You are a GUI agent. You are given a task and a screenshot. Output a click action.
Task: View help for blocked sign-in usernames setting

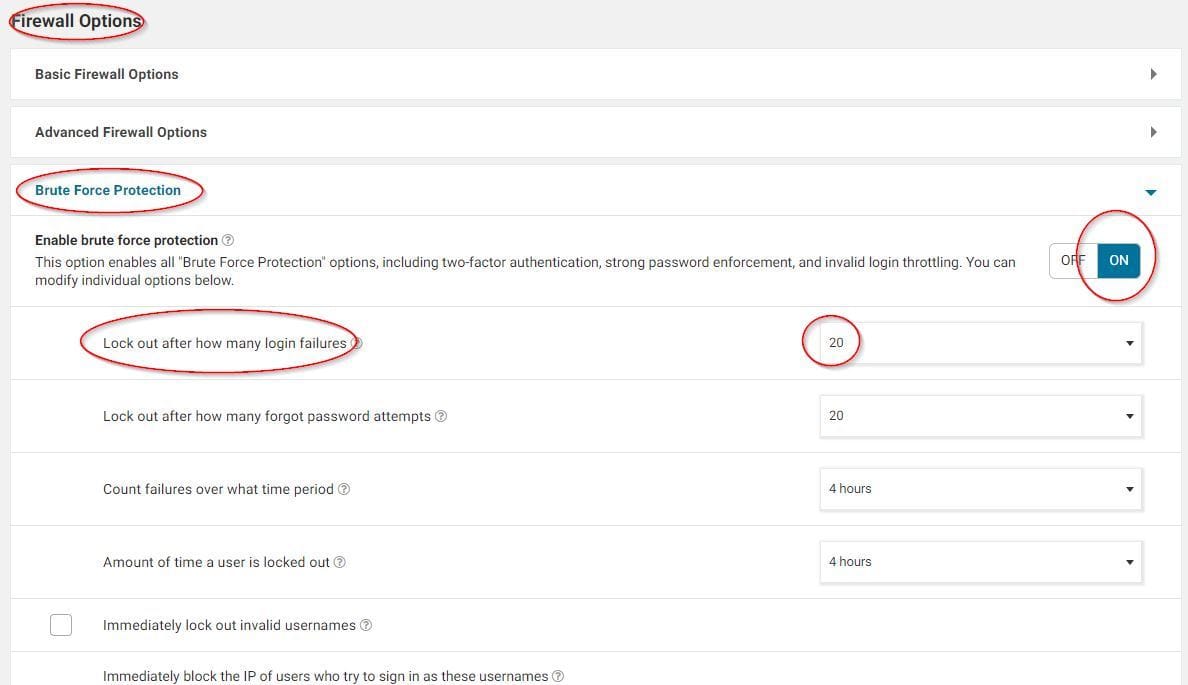[556, 675]
